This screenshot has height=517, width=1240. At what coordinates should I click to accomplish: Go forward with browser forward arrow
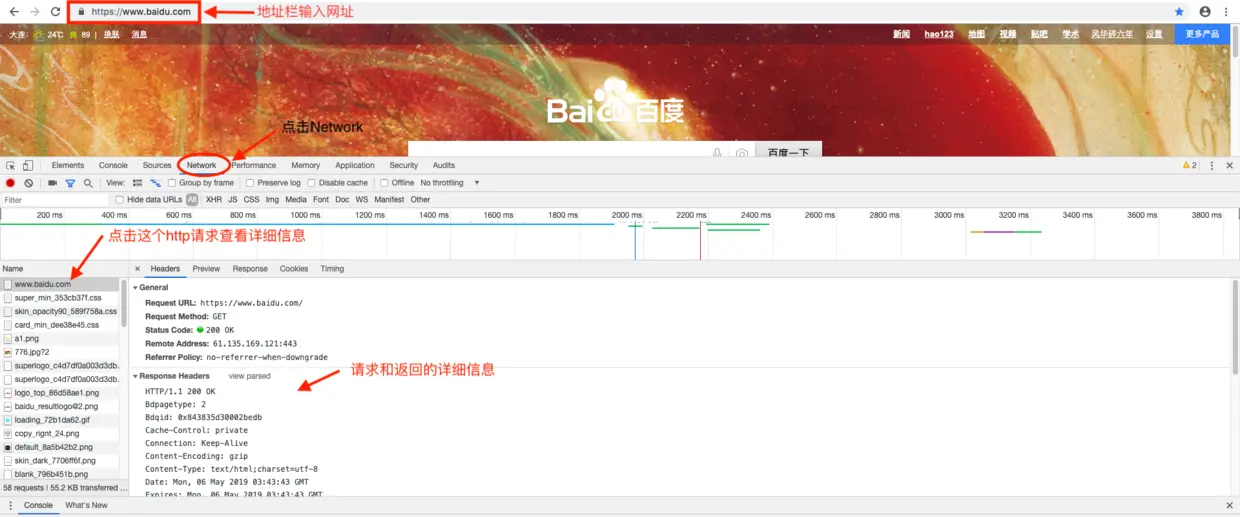[35, 12]
